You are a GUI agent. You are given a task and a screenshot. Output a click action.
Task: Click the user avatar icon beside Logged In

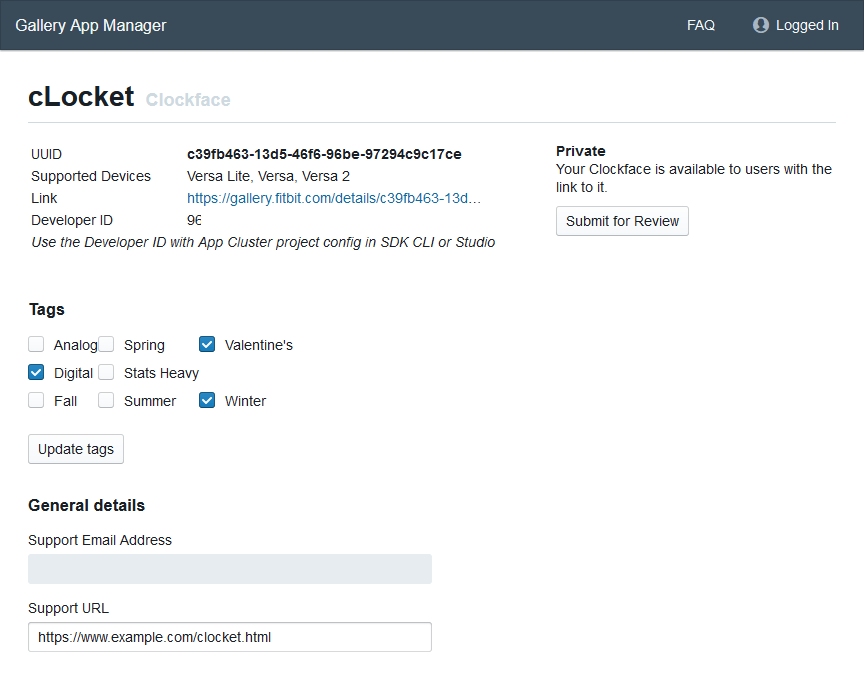[760, 25]
